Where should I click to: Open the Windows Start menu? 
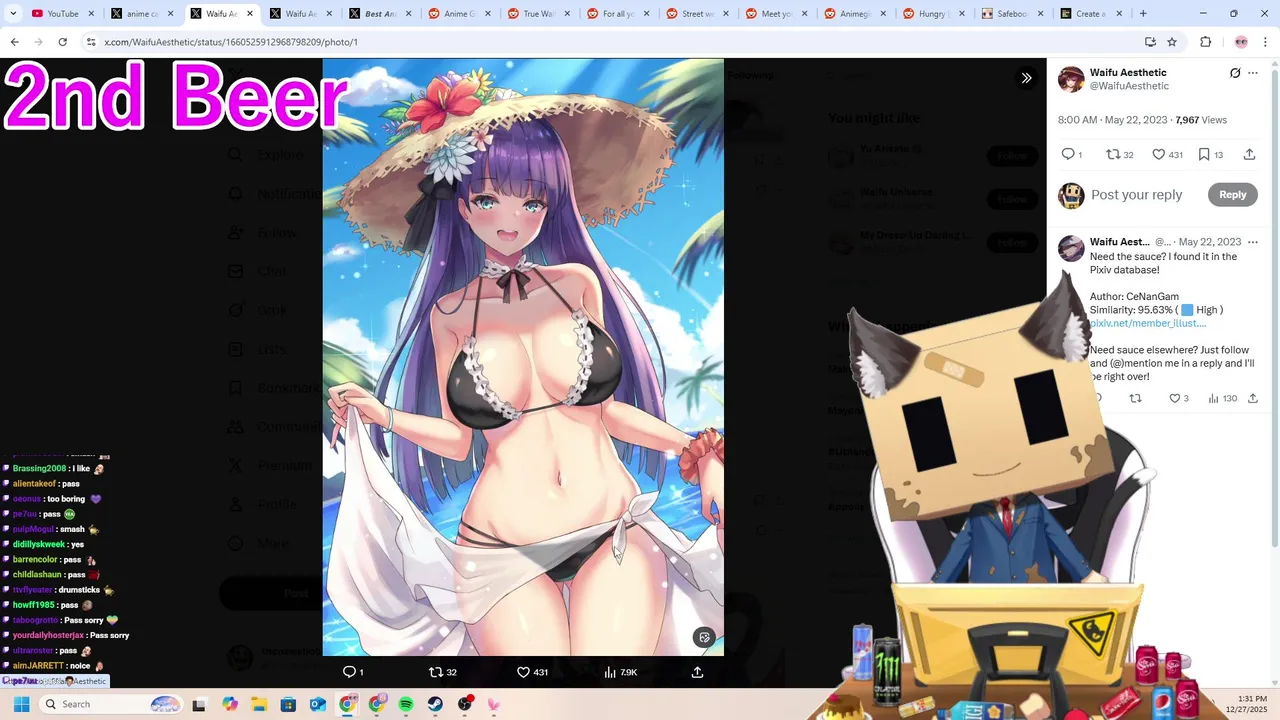coord(21,704)
